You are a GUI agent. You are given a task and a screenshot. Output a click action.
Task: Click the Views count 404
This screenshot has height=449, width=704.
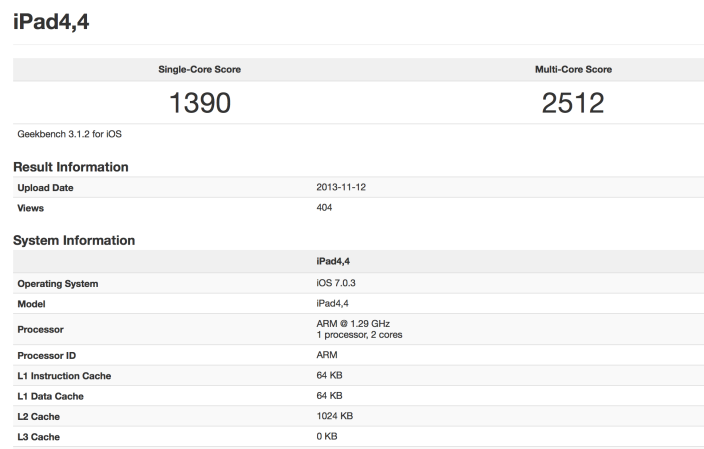(x=324, y=207)
